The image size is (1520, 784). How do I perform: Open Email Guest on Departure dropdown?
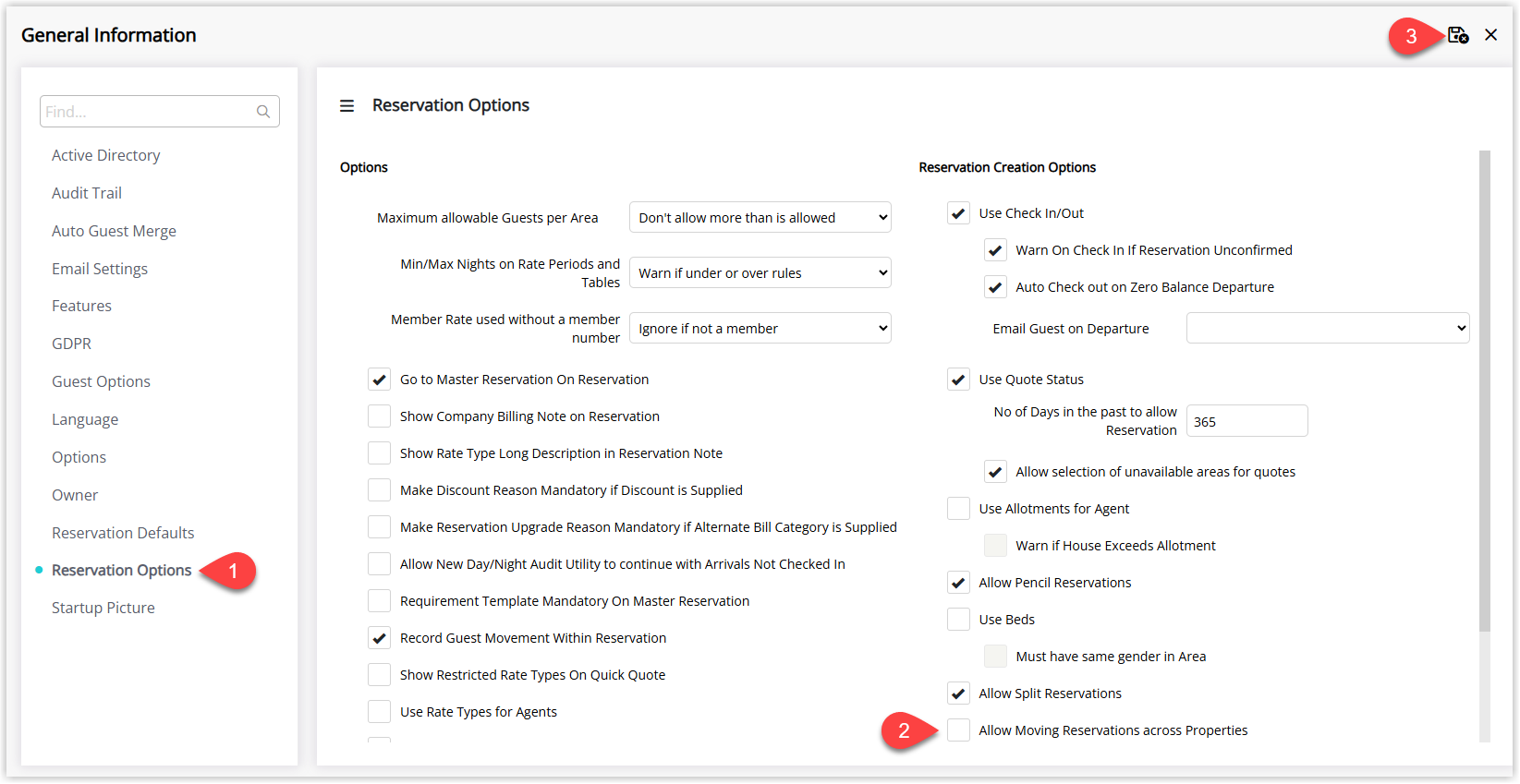(1328, 328)
